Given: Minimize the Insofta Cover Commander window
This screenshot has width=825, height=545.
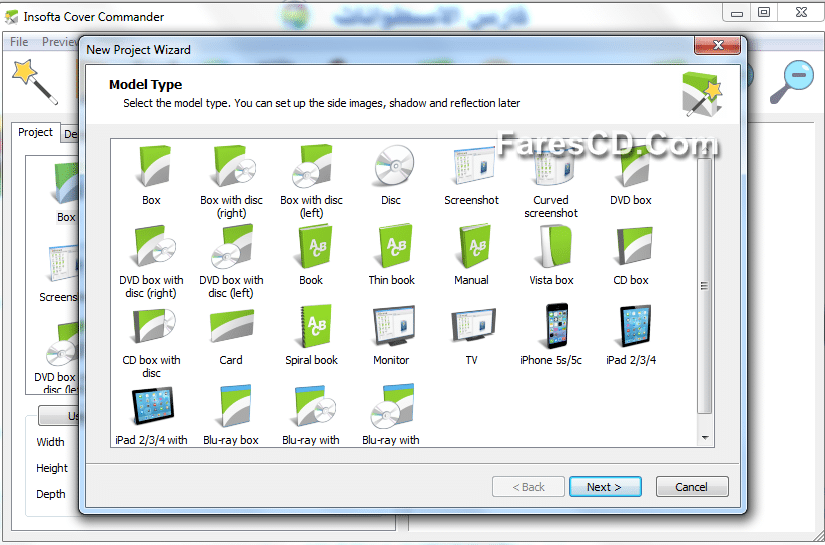Looking at the screenshot, I should (x=737, y=12).
